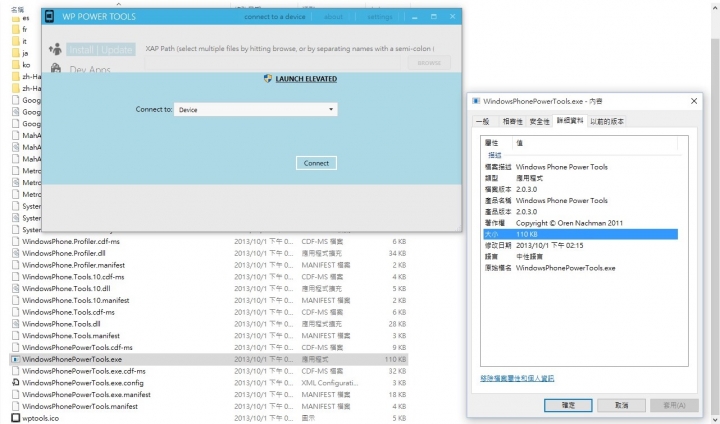720x424 pixels.
Task: Click the XAP Path input field
Action: pyautogui.click(x=273, y=63)
